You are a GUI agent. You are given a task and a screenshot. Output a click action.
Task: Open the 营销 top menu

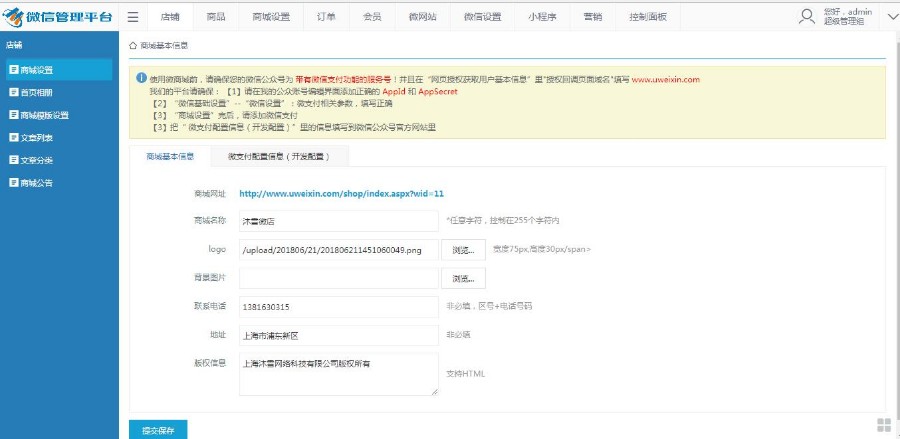click(592, 17)
